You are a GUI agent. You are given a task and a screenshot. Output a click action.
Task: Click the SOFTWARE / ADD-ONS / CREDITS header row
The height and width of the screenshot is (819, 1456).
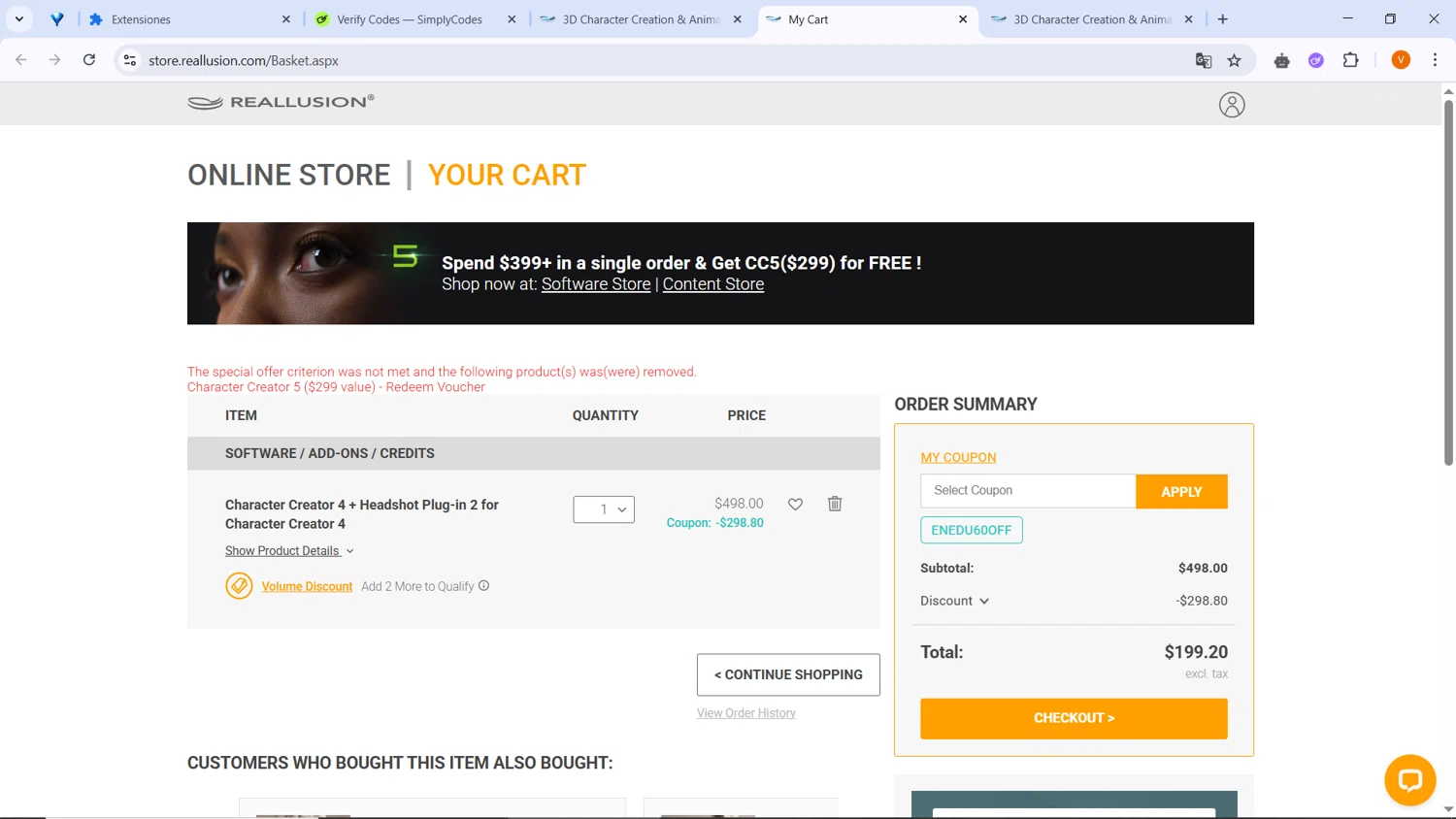534,453
